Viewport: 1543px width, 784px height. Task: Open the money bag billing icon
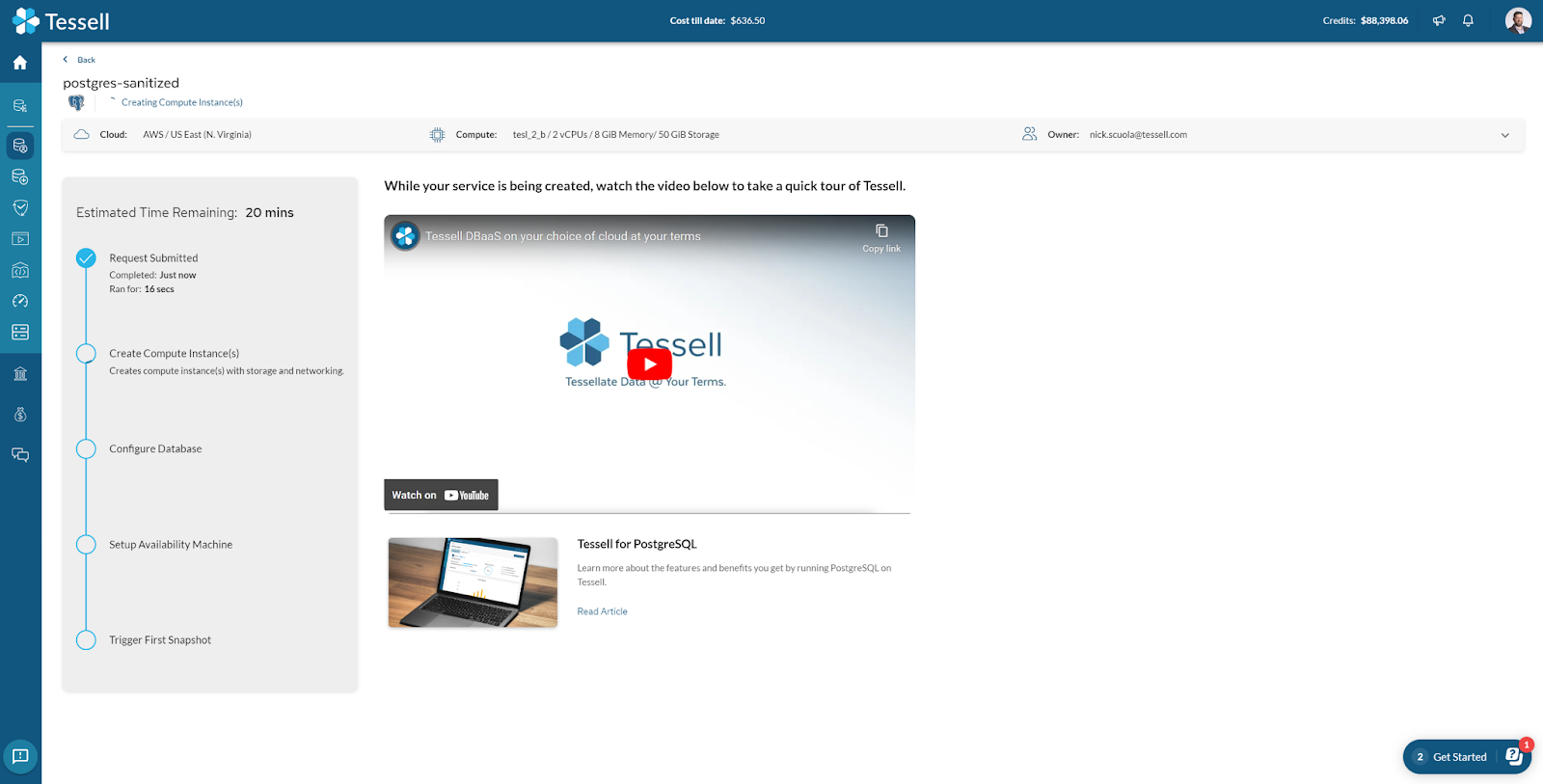(x=20, y=415)
